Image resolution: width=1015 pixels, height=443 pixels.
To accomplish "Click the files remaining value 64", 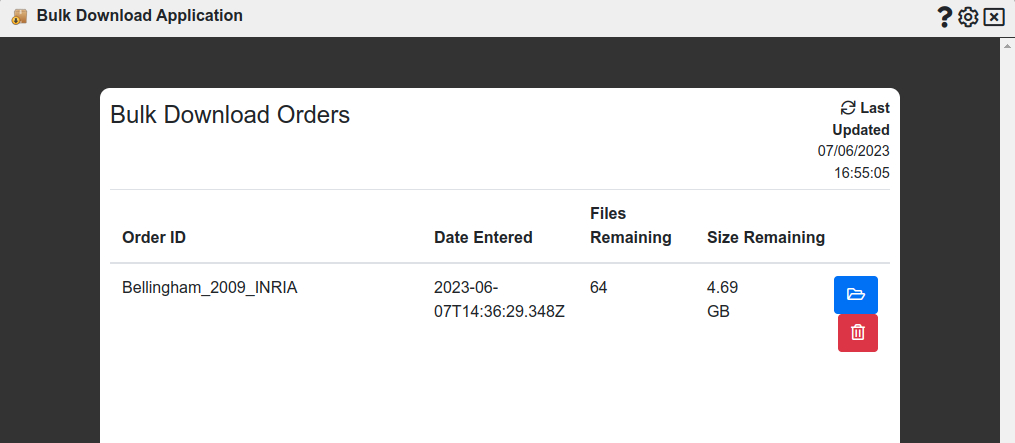I will (599, 288).
